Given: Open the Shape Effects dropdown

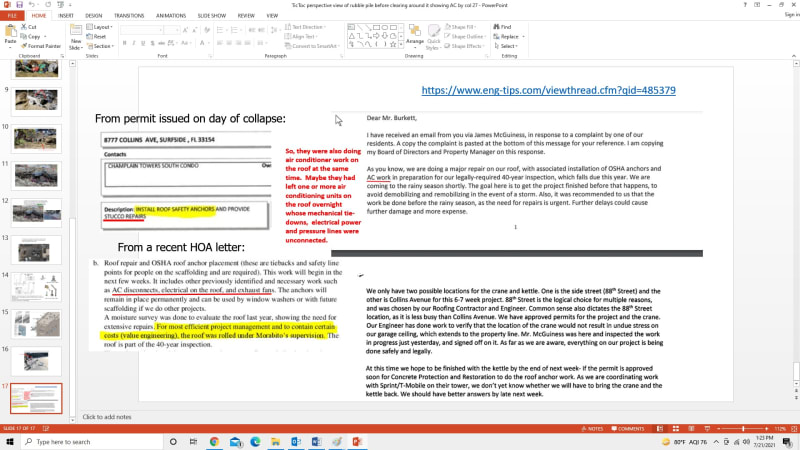Looking at the screenshot, I should point(463,46).
